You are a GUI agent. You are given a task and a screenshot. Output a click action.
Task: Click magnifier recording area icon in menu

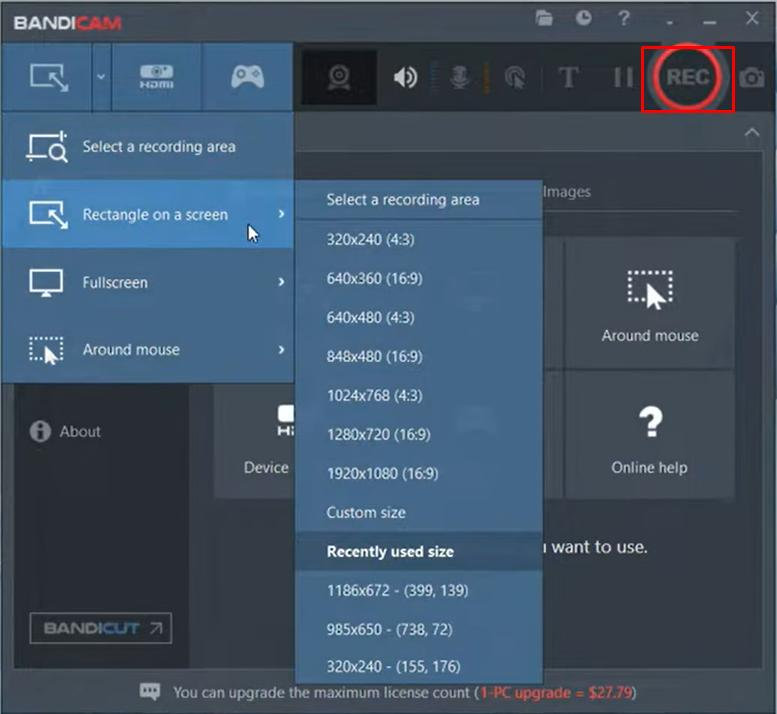(x=47, y=147)
